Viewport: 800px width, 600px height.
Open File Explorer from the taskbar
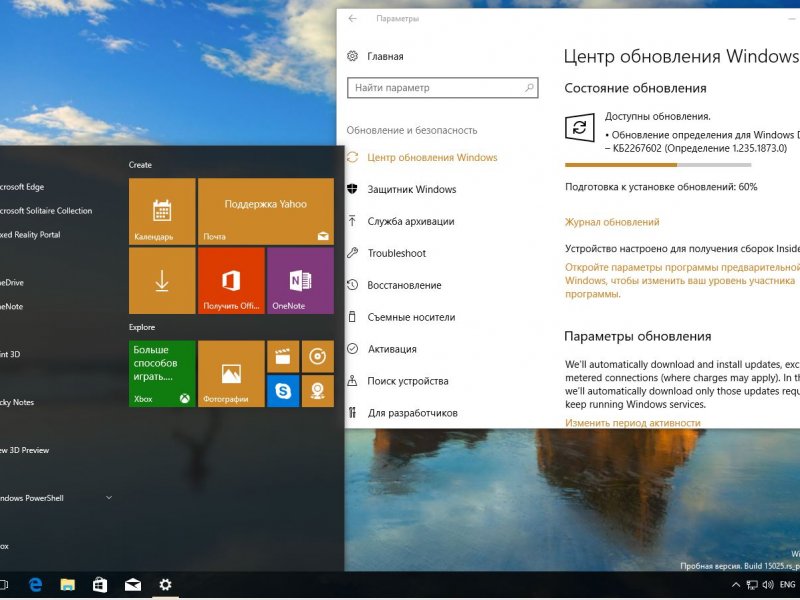[x=67, y=585]
